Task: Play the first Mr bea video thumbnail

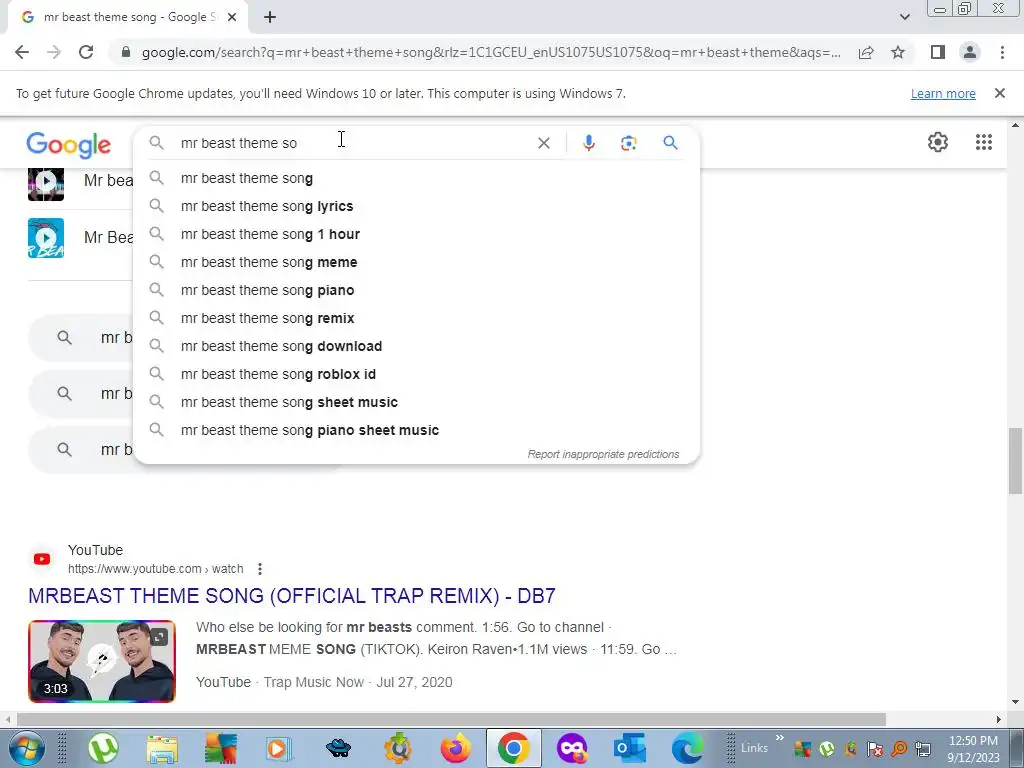Action: (46, 183)
